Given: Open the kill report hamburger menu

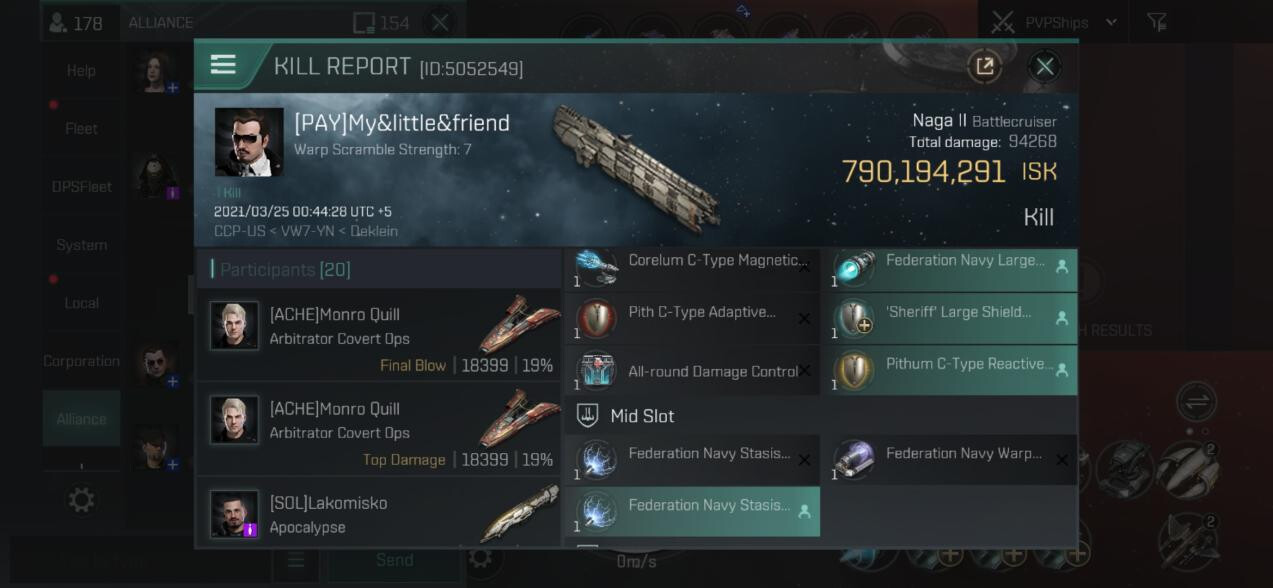Looking at the screenshot, I should pyautogui.click(x=223, y=65).
